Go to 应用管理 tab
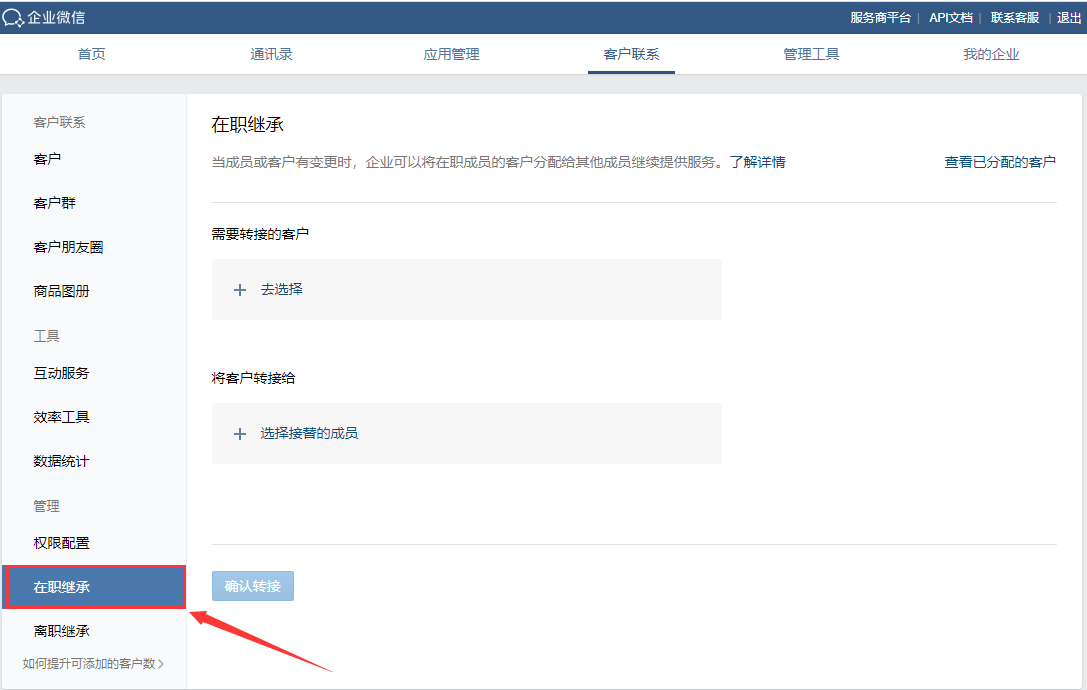Screen dimensions: 1087x690 pos(451,54)
